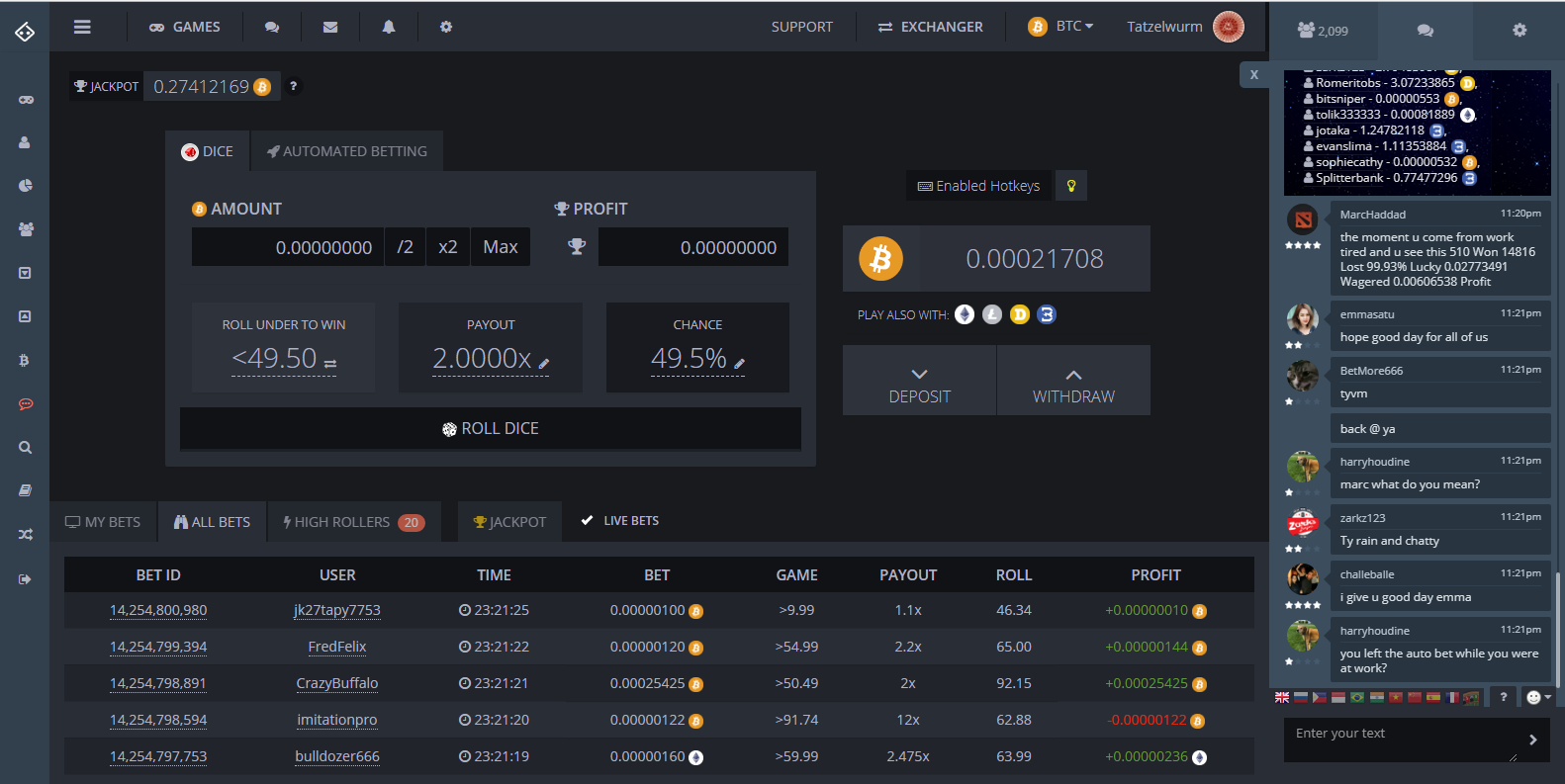Click the search icon in left sidebar
The height and width of the screenshot is (784, 1565).
[26, 448]
